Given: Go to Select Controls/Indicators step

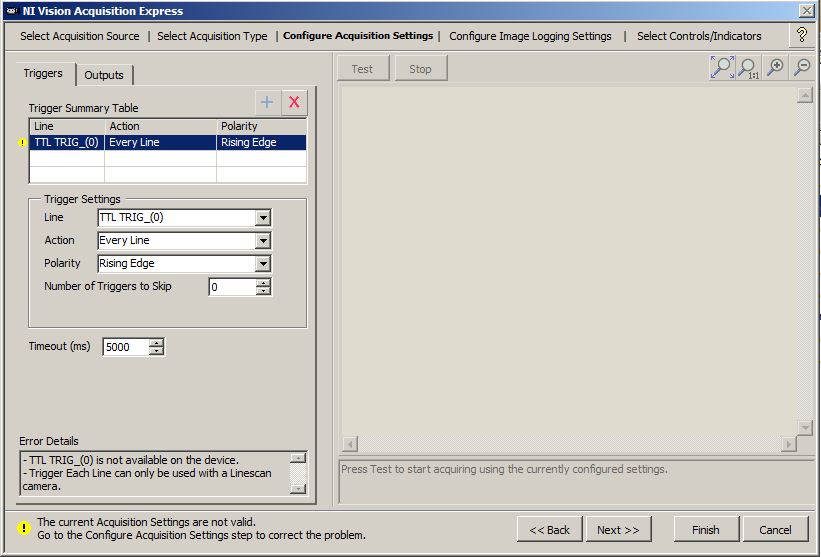Looking at the screenshot, I should click(x=699, y=36).
